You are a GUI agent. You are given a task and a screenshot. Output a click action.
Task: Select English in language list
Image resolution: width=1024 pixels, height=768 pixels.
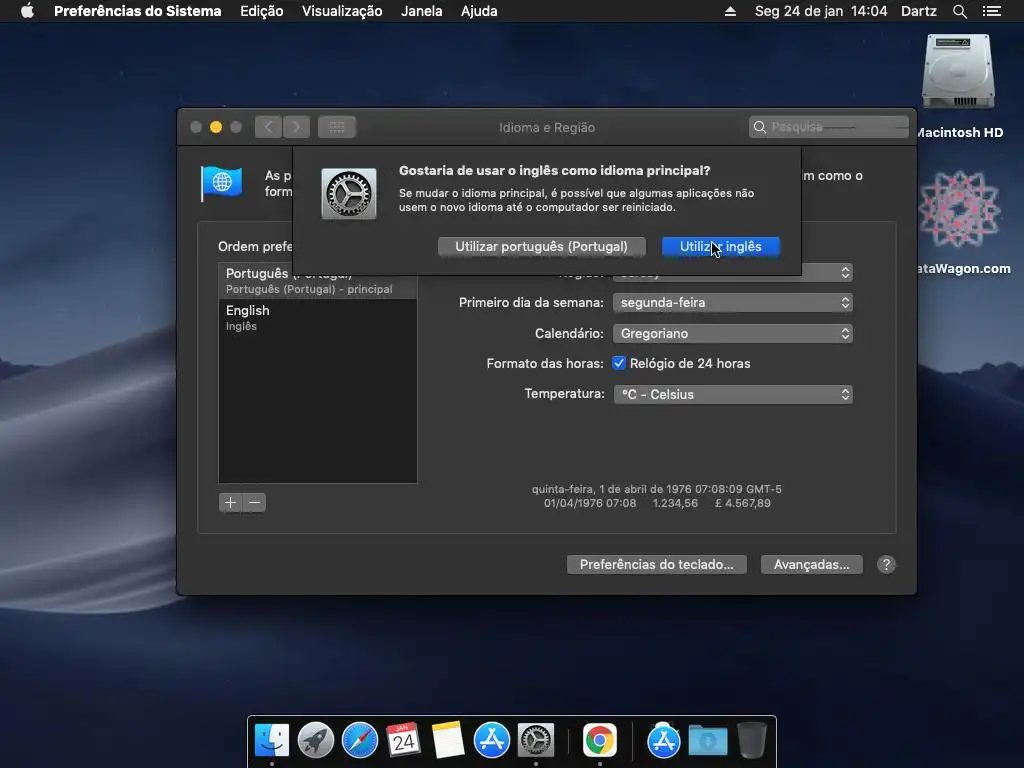click(317, 317)
